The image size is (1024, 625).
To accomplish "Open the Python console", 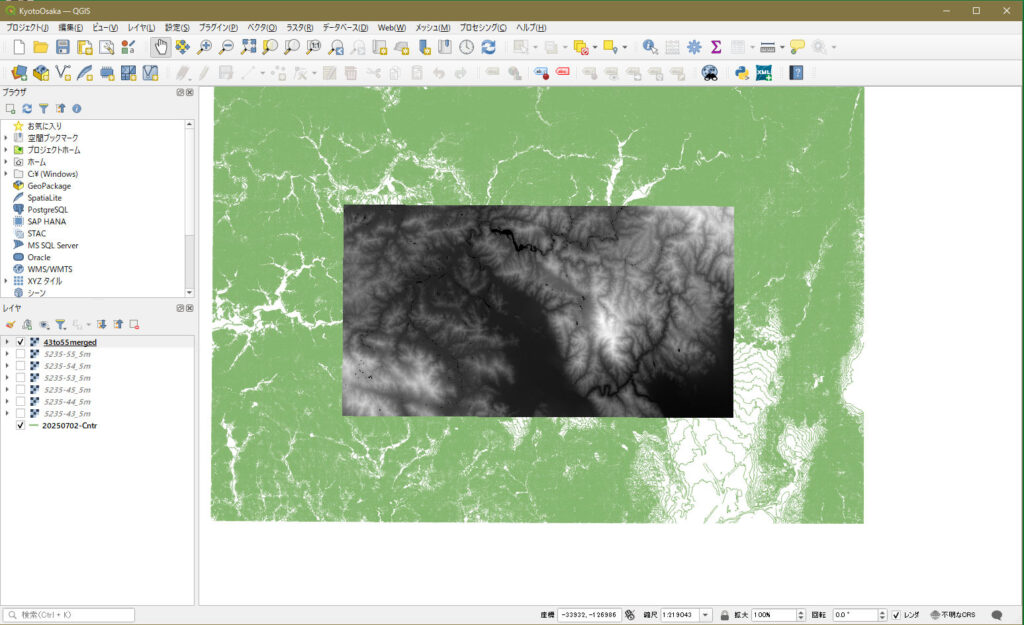I will click(x=742, y=73).
